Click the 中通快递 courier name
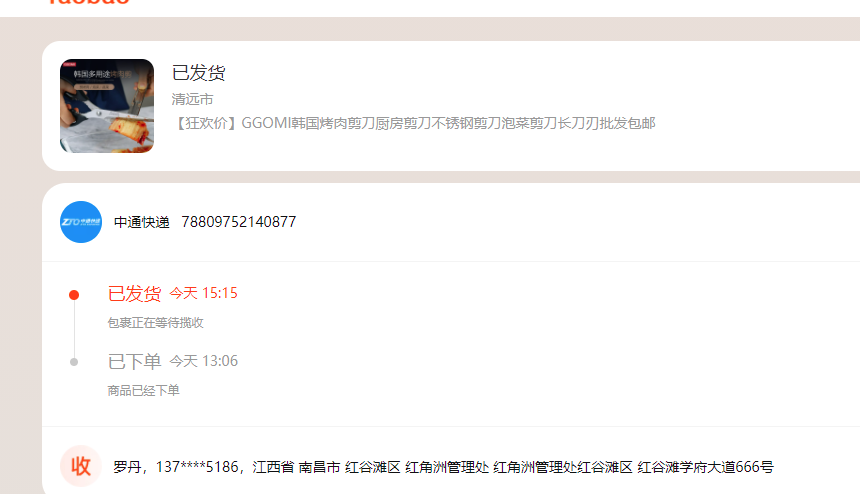Viewport: 860px width, 494px height. [142, 222]
